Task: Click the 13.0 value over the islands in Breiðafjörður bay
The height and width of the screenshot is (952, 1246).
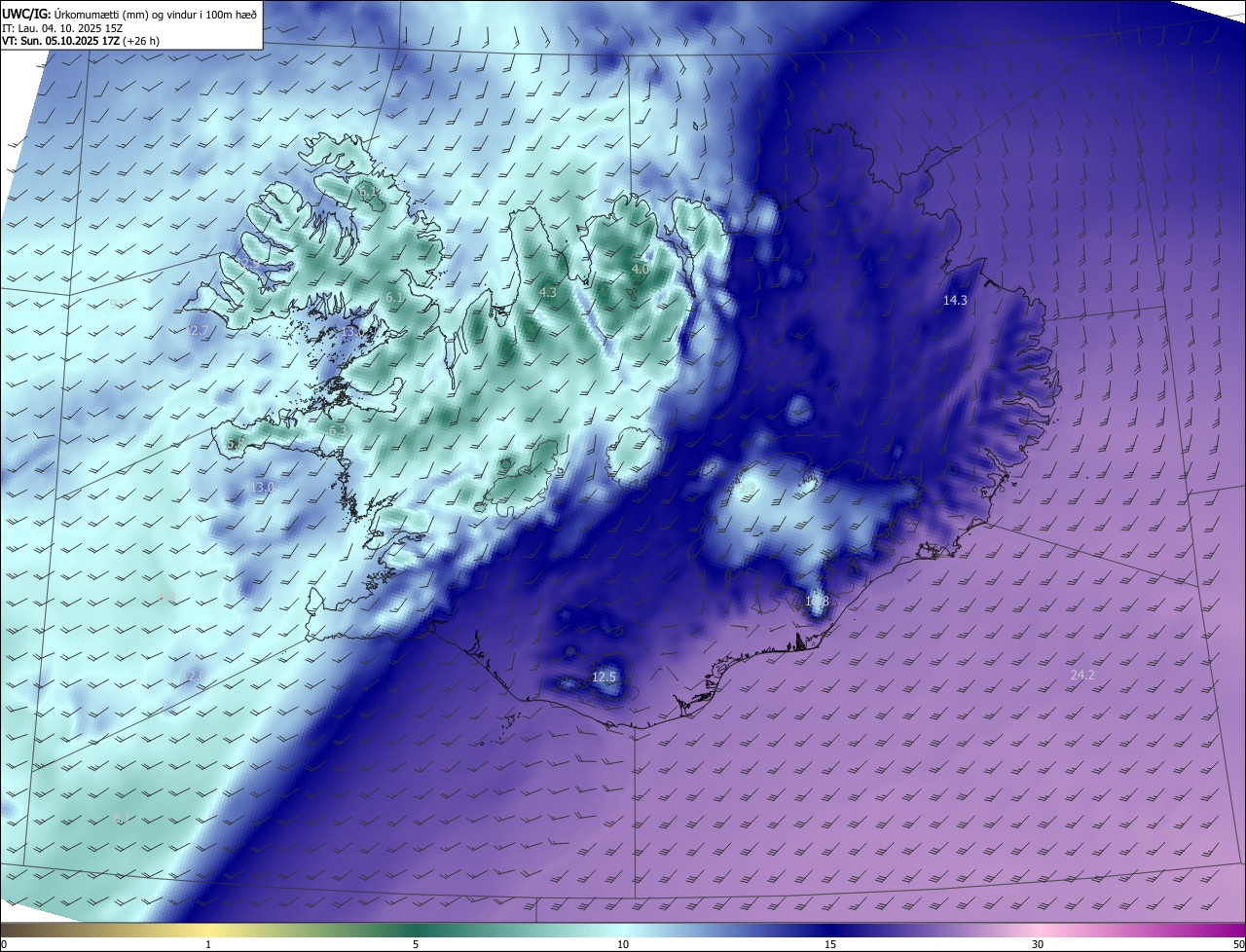Action: click(x=352, y=332)
